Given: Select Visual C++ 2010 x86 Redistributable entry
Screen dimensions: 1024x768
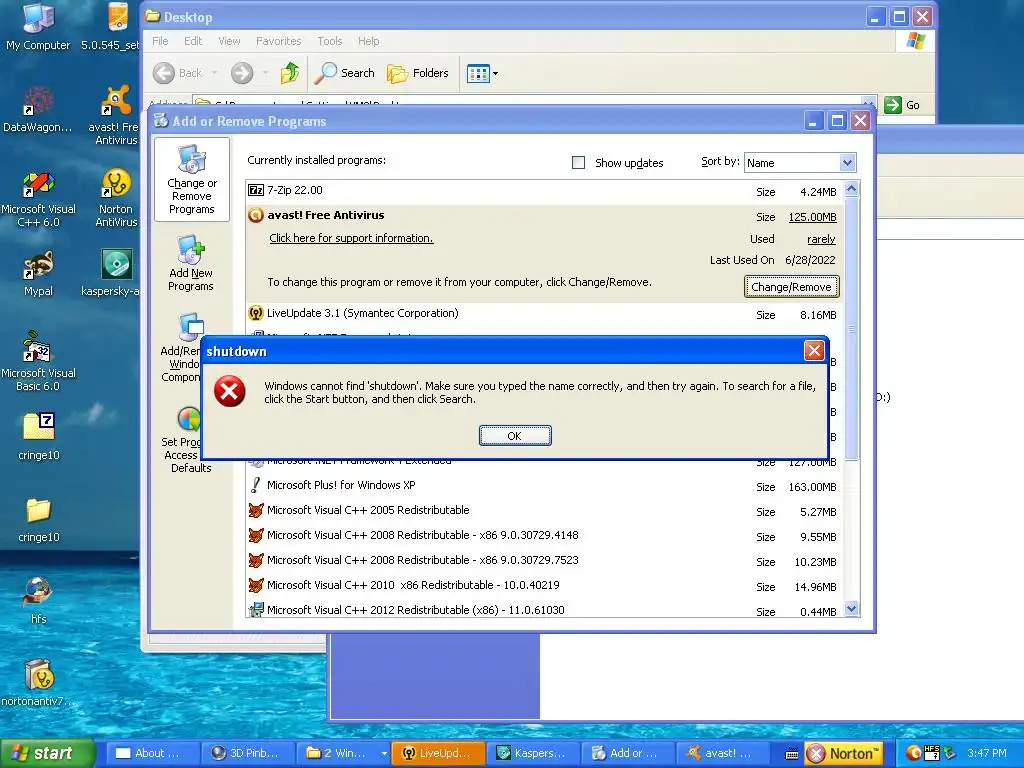Looking at the screenshot, I should click(x=542, y=585).
